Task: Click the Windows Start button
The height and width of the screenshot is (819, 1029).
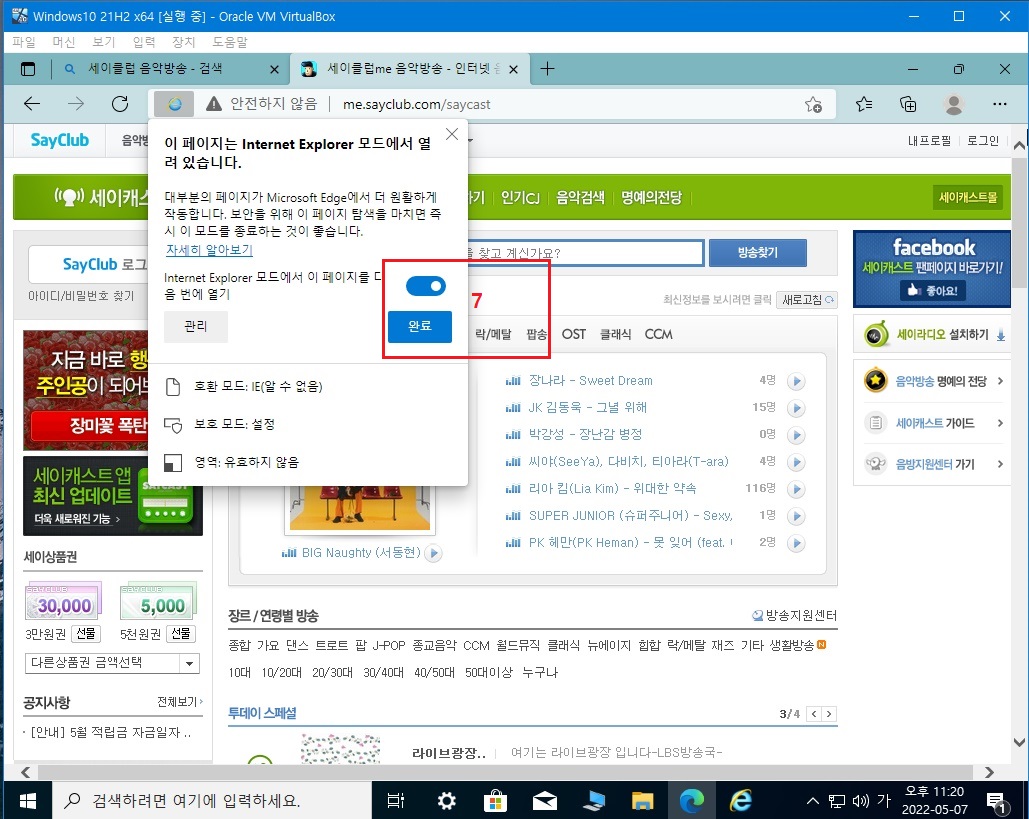Action: pos(28,801)
